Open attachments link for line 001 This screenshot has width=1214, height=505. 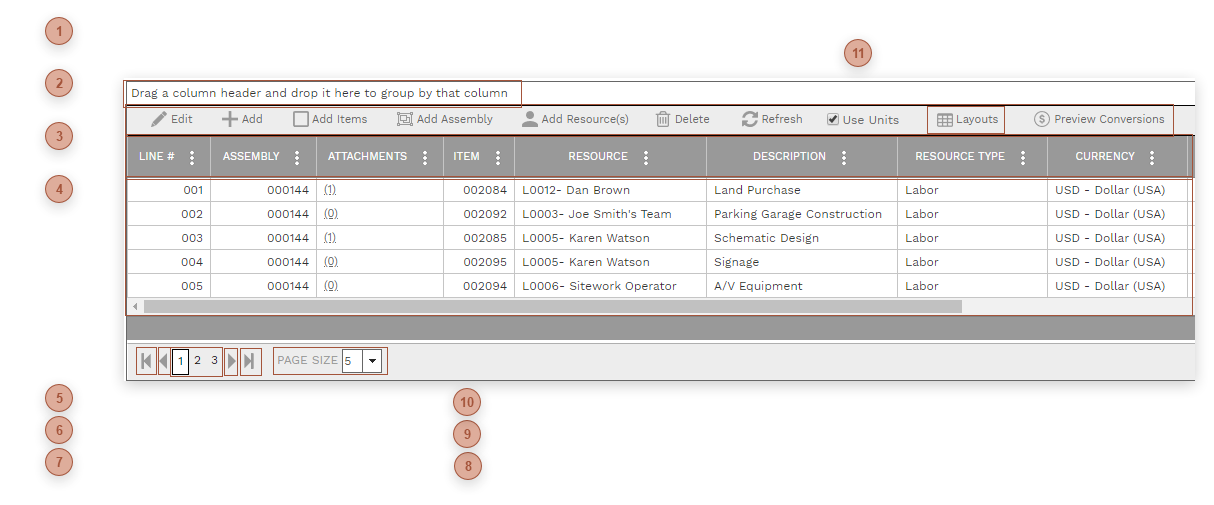pos(330,190)
